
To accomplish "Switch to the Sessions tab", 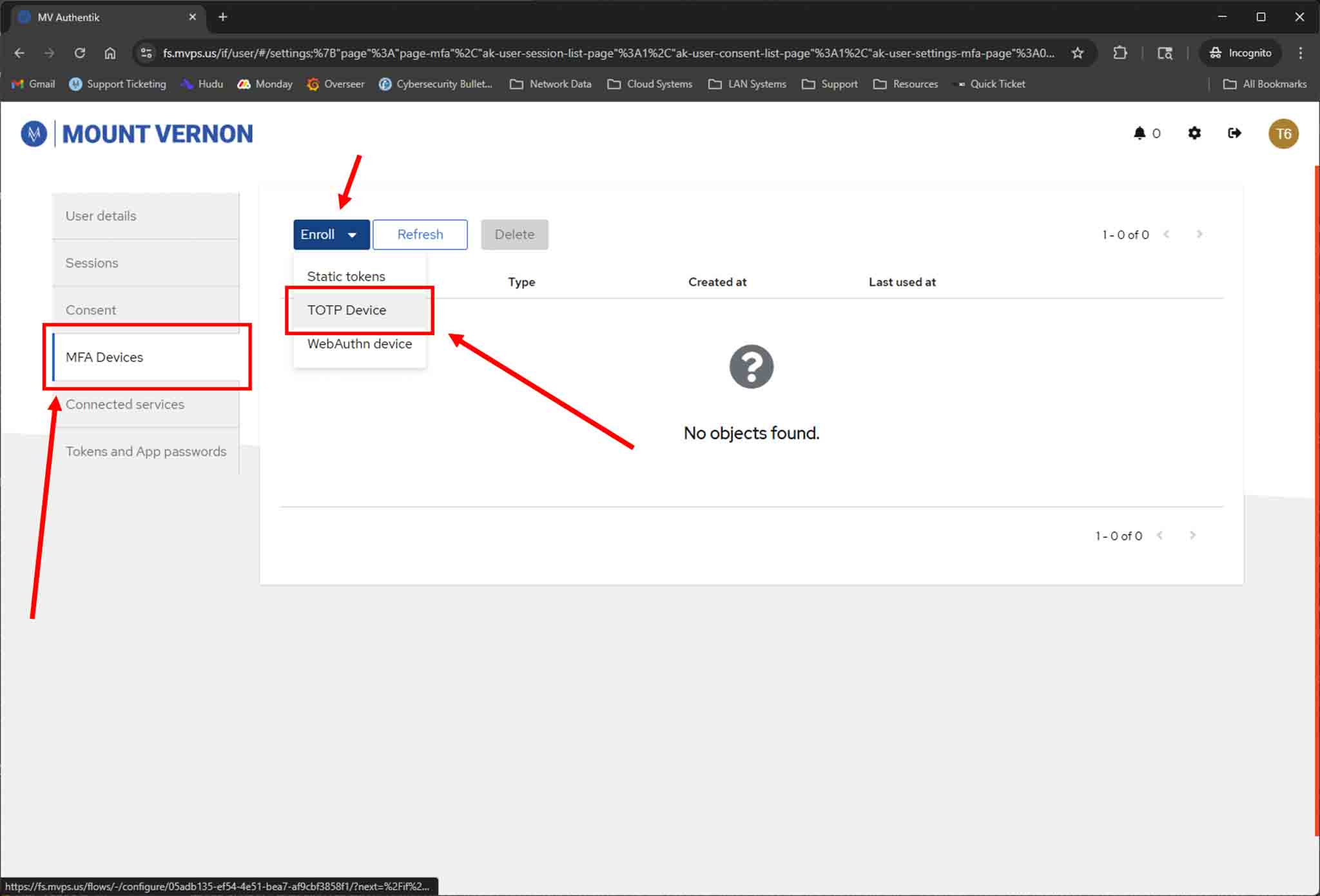I will (x=92, y=263).
